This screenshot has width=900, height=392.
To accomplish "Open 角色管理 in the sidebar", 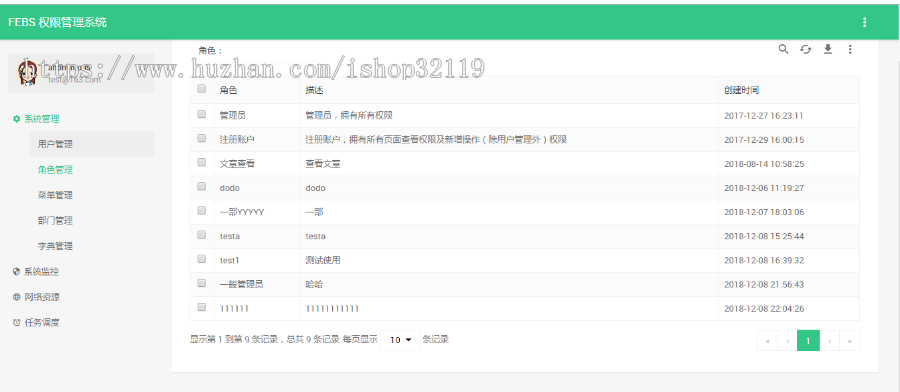I will 55,170.
